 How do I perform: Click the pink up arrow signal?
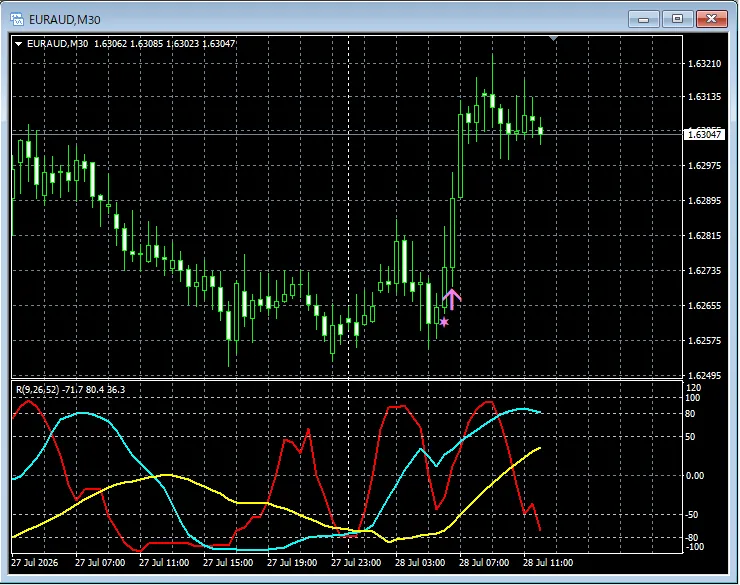tap(452, 299)
